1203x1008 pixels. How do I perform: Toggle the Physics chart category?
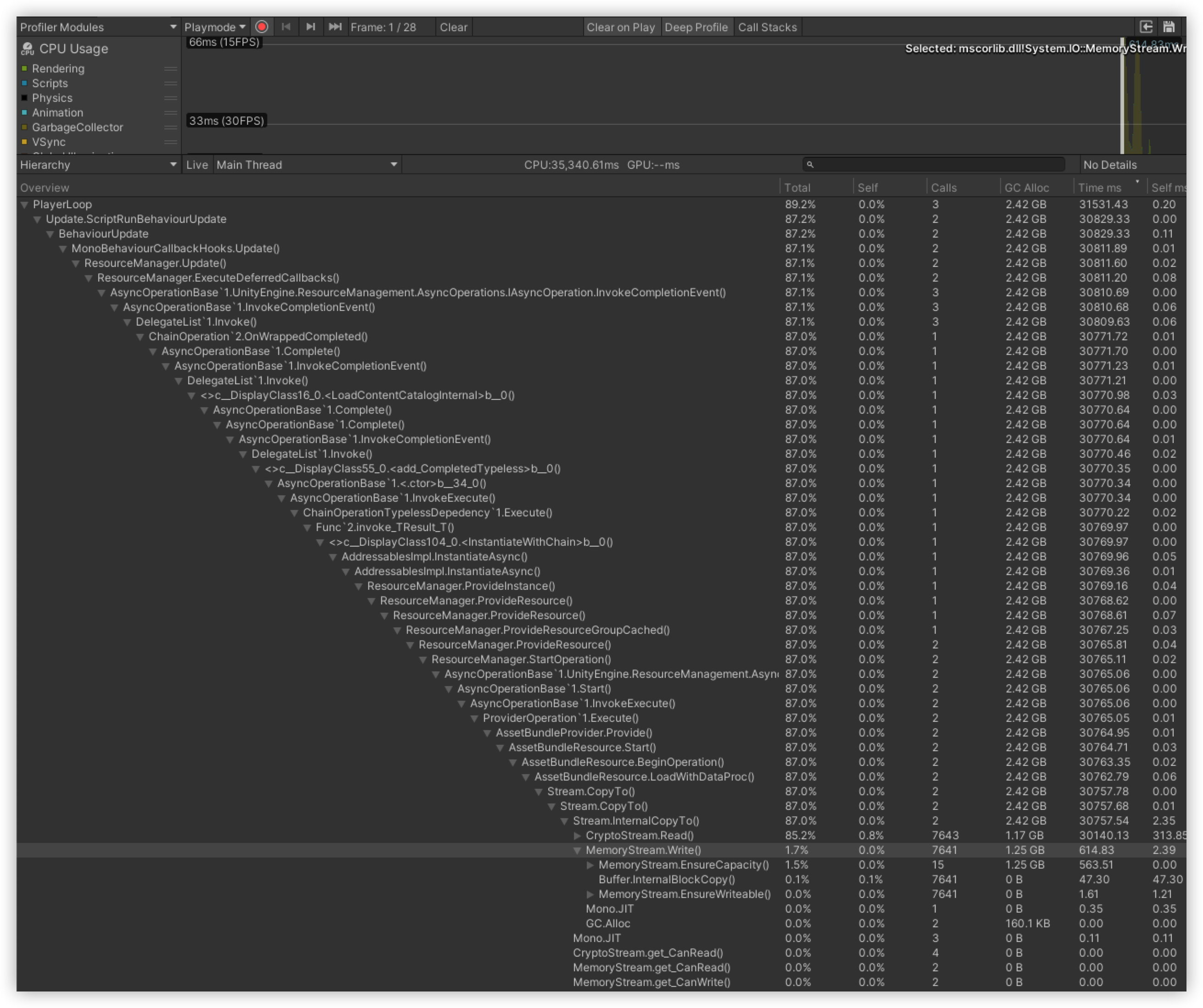(x=25, y=98)
